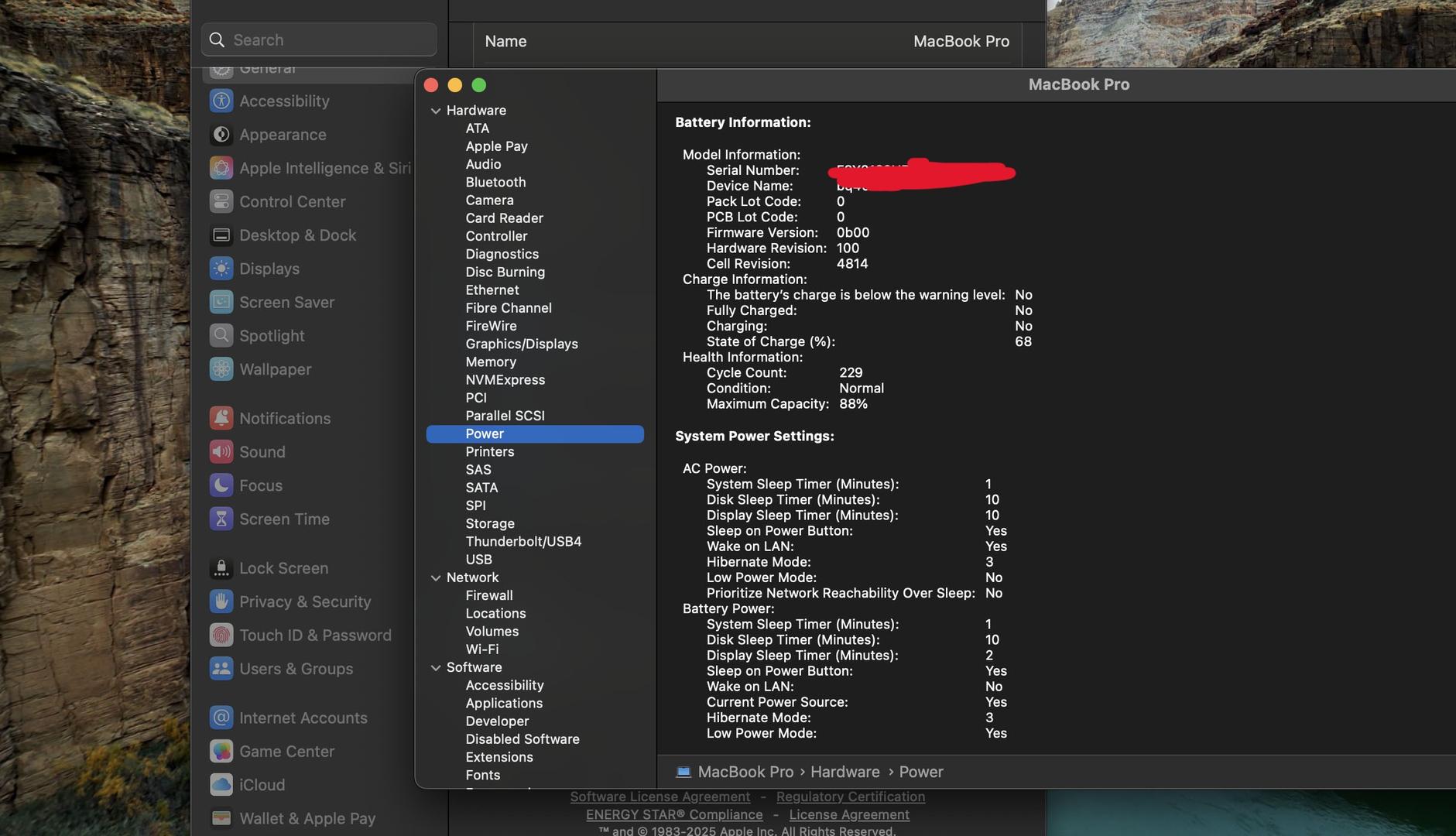Select Privacy & Security hand icon
This screenshot has width=1456, height=836.
221,601
